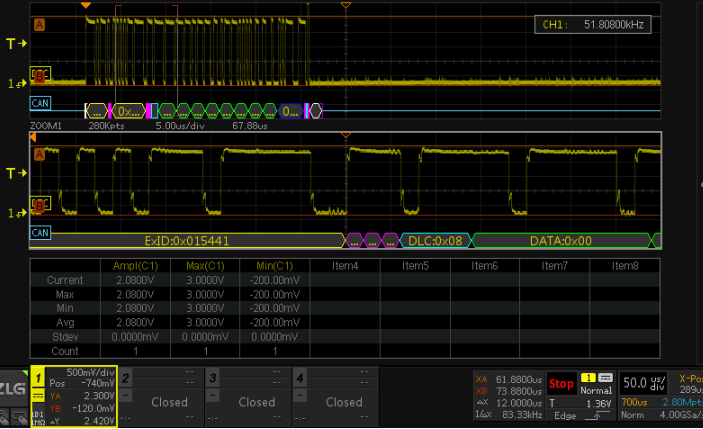This screenshot has height=429, width=703.
Task: Click the red Stop run state button
Action: [561, 384]
